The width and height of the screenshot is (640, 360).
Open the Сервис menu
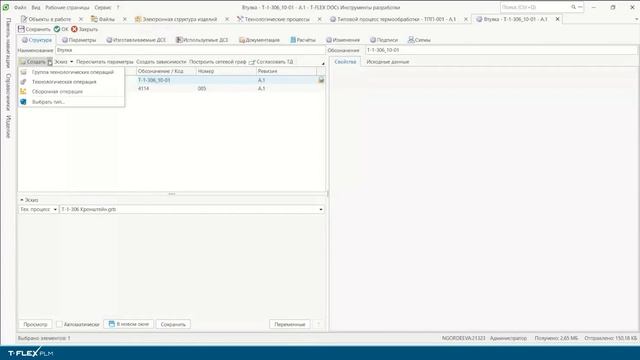[x=102, y=7]
